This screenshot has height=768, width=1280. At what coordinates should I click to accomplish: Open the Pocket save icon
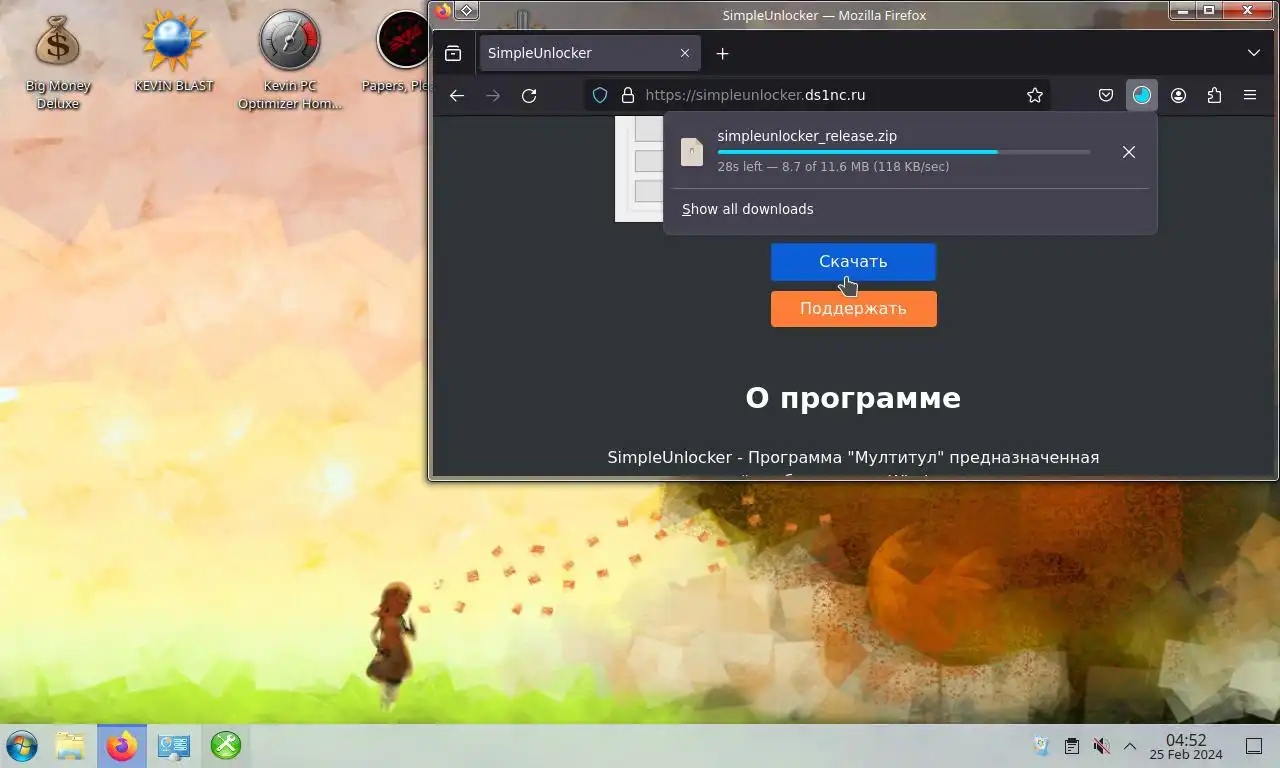point(1106,95)
